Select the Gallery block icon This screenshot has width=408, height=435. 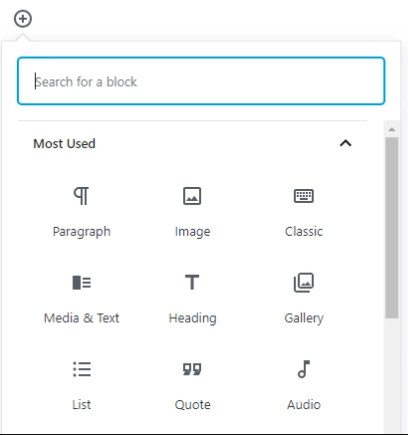pos(304,283)
